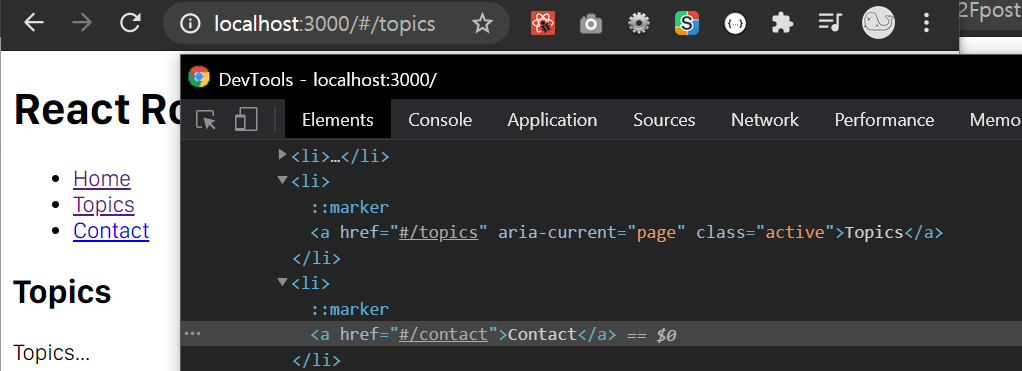Select the ::marker under the Contact li

(x=349, y=309)
